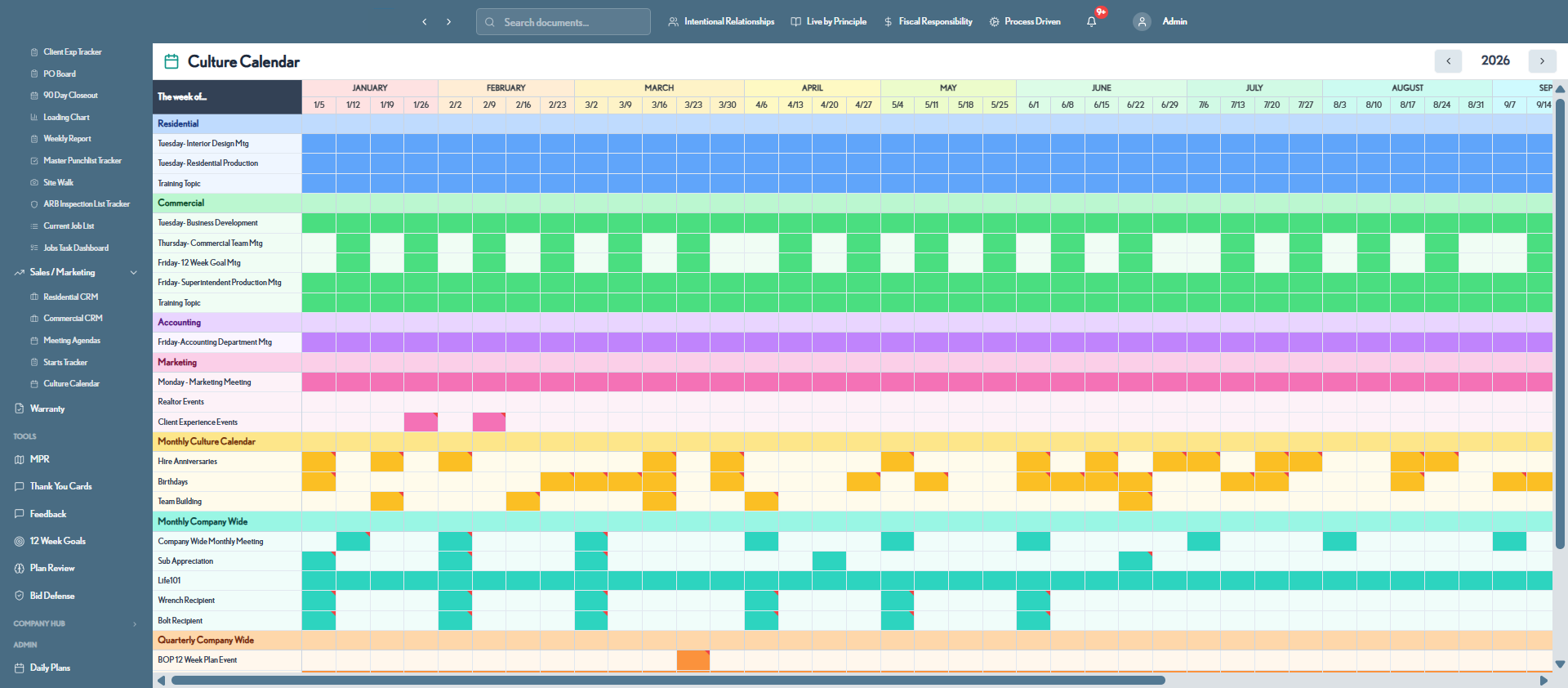Select the teal Sub Appreciation cell for 4/20
1568x688 pixels.
coord(829,561)
